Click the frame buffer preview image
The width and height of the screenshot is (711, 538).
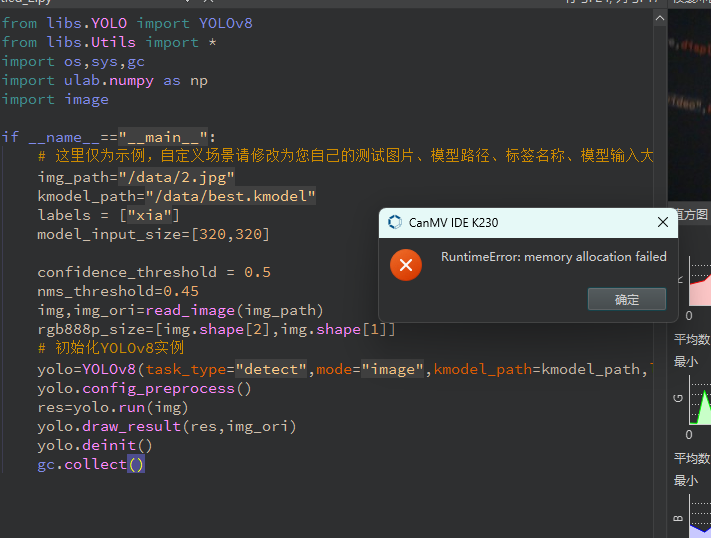(x=689, y=100)
